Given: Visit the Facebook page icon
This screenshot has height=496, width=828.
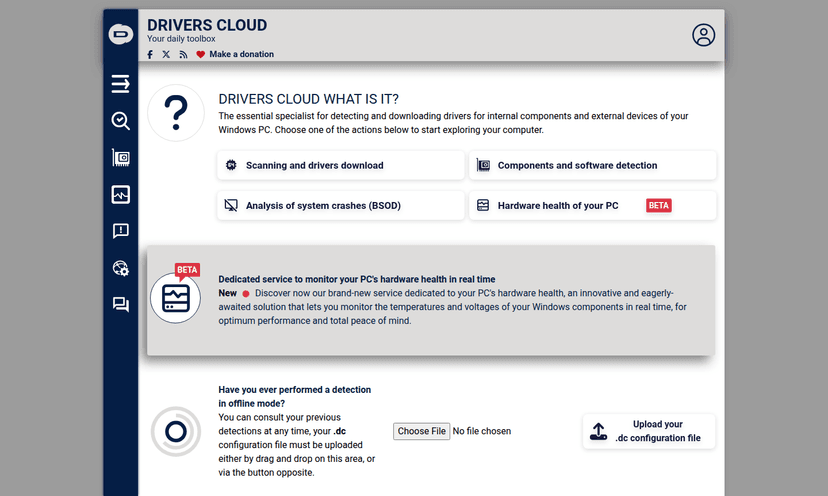Looking at the screenshot, I should coord(150,54).
